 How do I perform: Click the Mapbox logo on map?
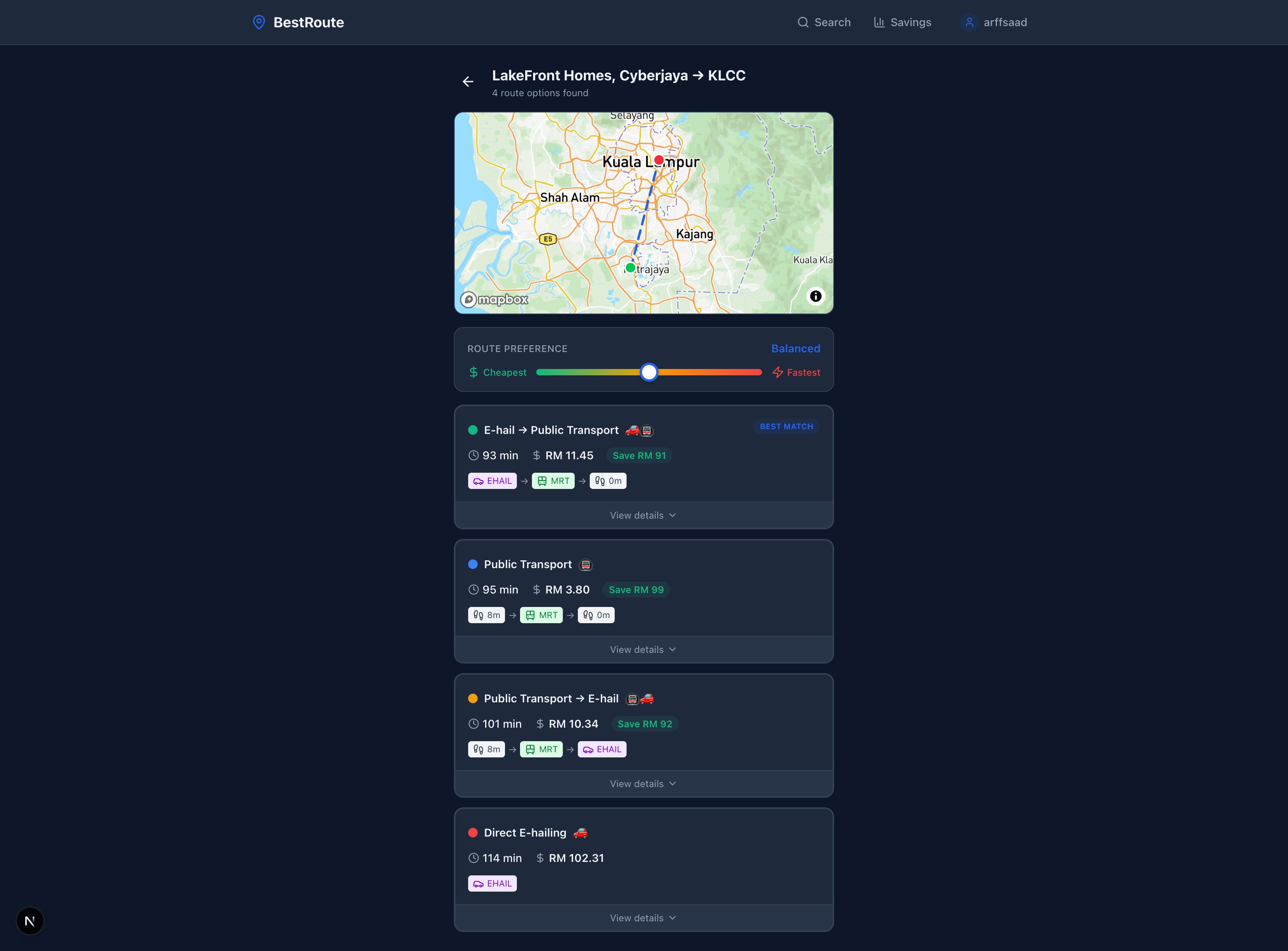pyautogui.click(x=494, y=299)
